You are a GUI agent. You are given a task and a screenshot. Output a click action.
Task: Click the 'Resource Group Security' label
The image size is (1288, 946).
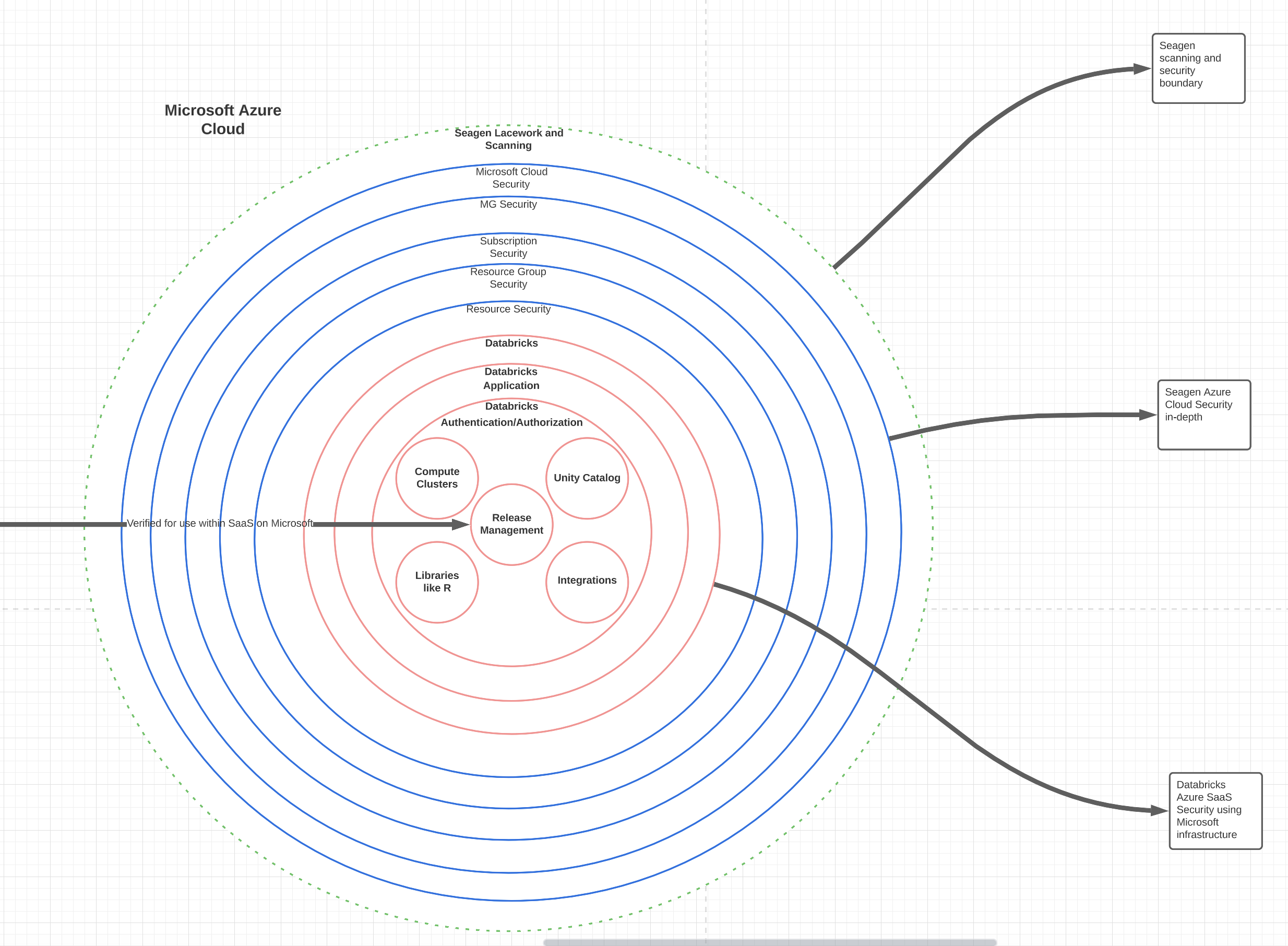click(508, 278)
